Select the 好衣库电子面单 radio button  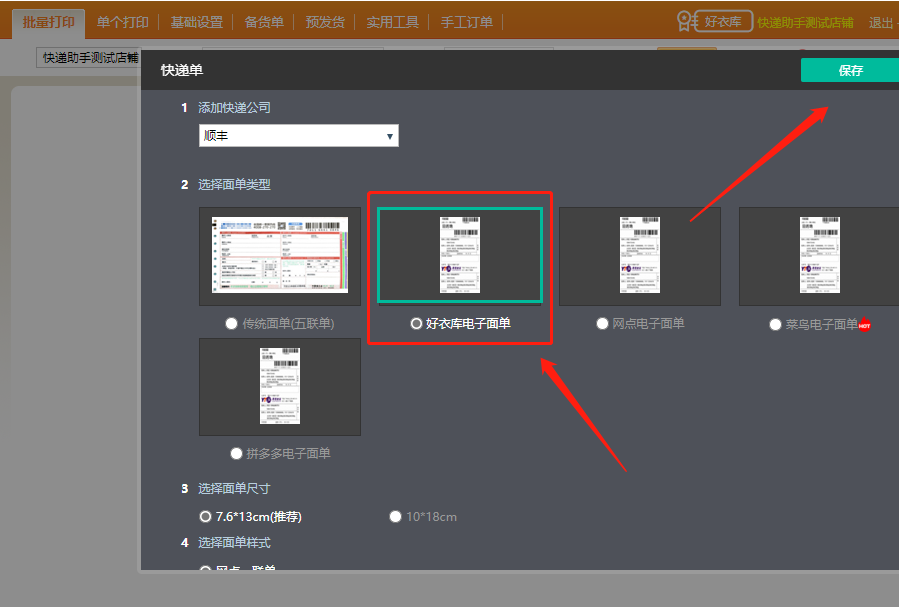click(x=416, y=324)
